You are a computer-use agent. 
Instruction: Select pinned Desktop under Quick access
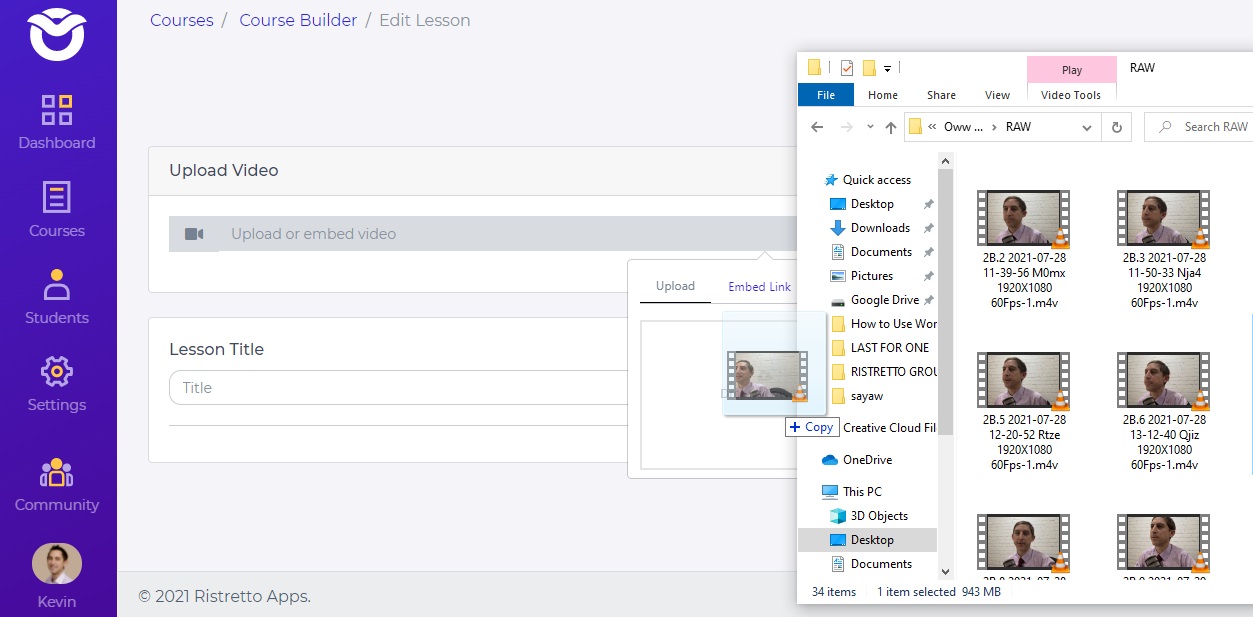(872, 204)
